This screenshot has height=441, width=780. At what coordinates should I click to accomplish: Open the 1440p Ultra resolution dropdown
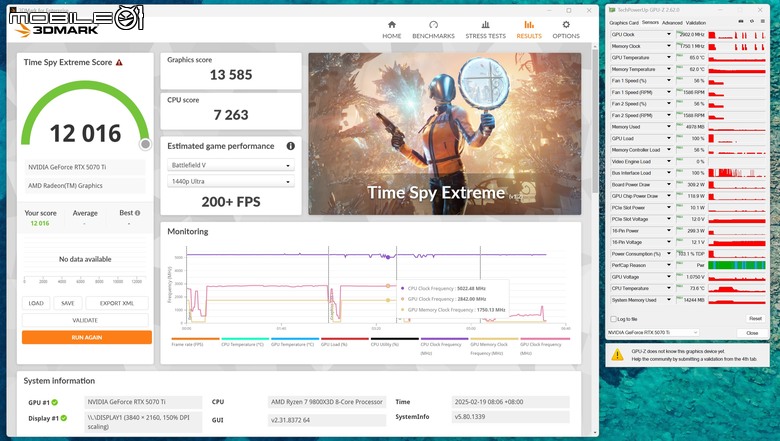click(x=230, y=181)
